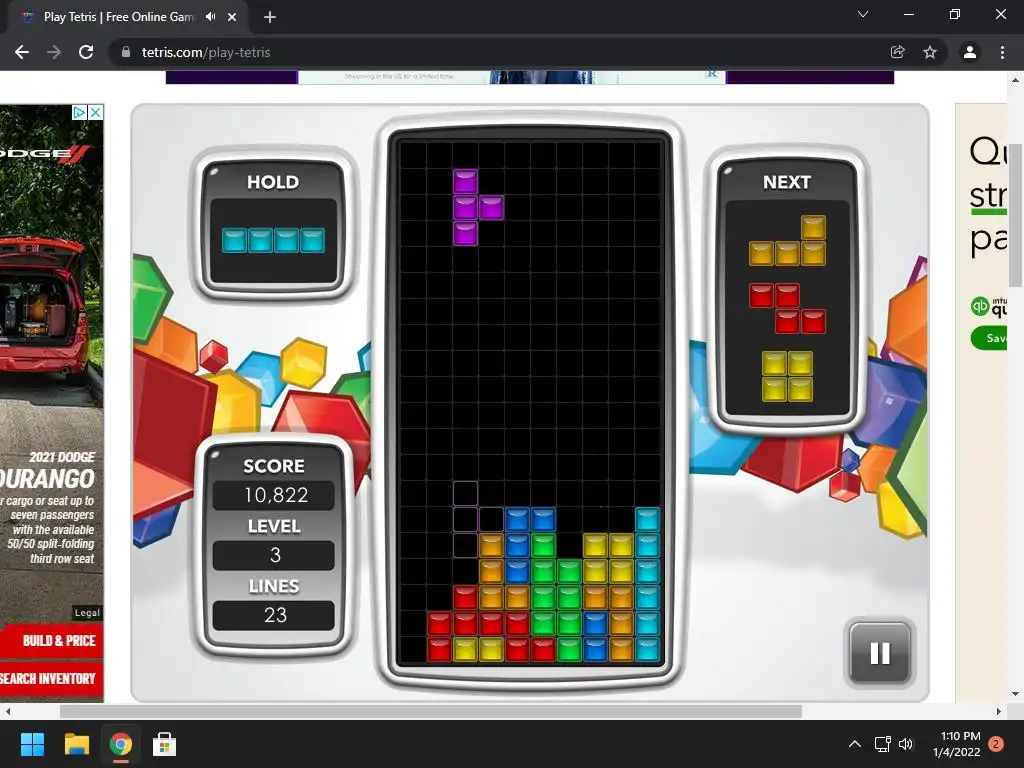The height and width of the screenshot is (768, 1024).
Task: Click the lines value 23
Action: [274, 615]
